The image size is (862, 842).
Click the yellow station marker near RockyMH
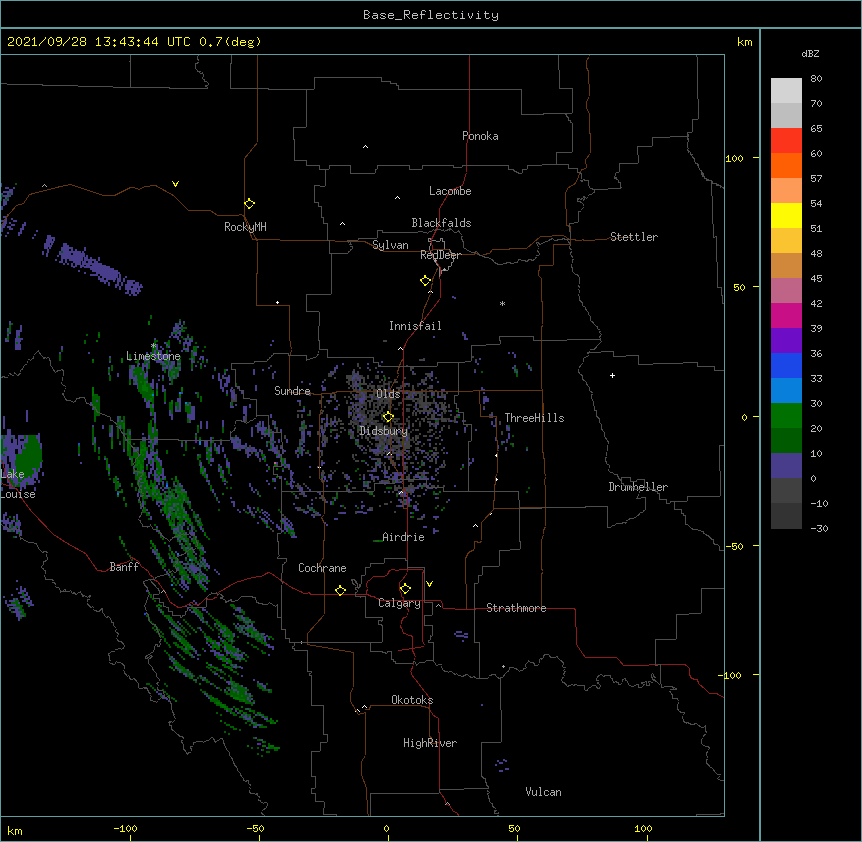click(x=249, y=204)
